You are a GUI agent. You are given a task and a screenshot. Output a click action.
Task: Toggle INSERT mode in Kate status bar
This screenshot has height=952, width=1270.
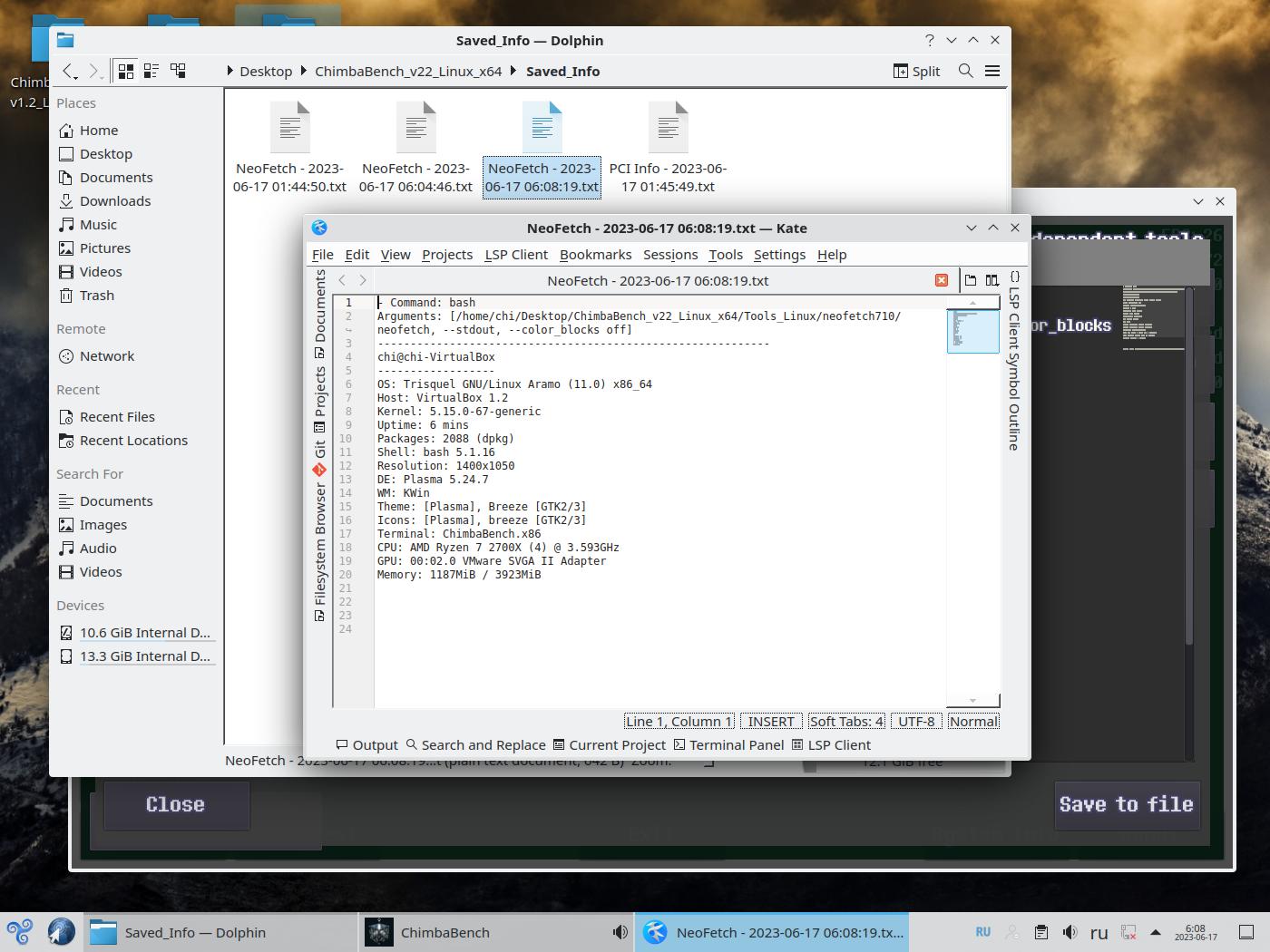(x=771, y=722)
